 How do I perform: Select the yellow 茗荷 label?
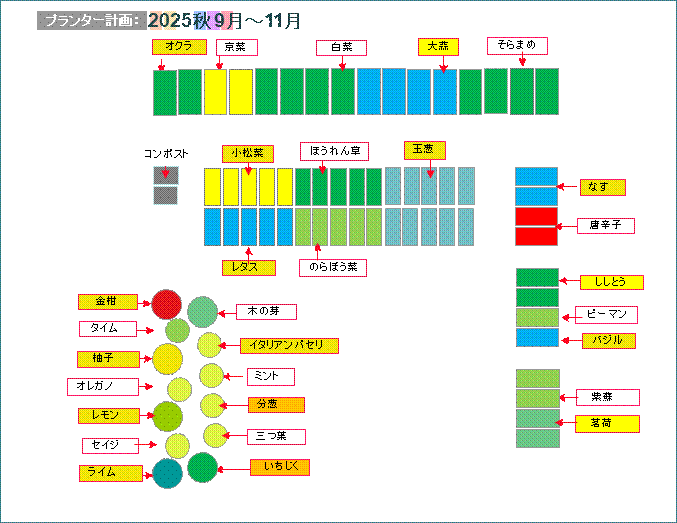tap(607, 424)
